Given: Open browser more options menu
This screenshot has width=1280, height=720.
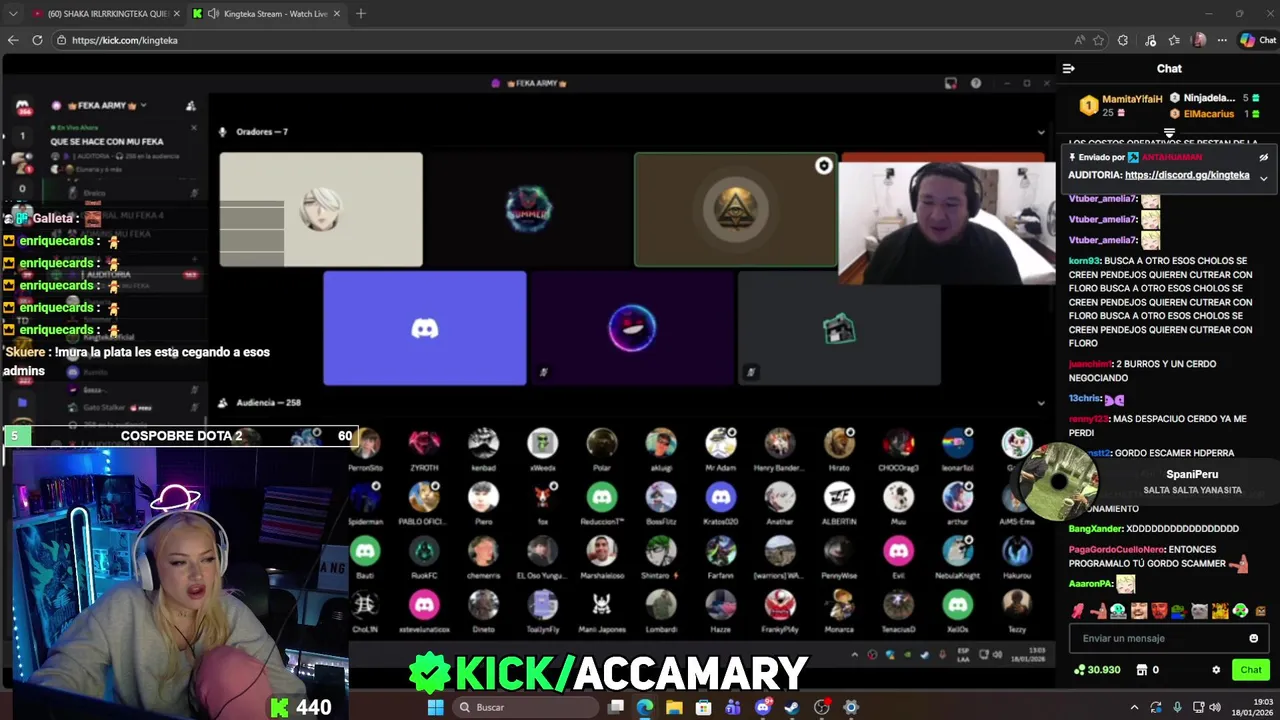Looking at the screenshot, I should coord(1223,40).
